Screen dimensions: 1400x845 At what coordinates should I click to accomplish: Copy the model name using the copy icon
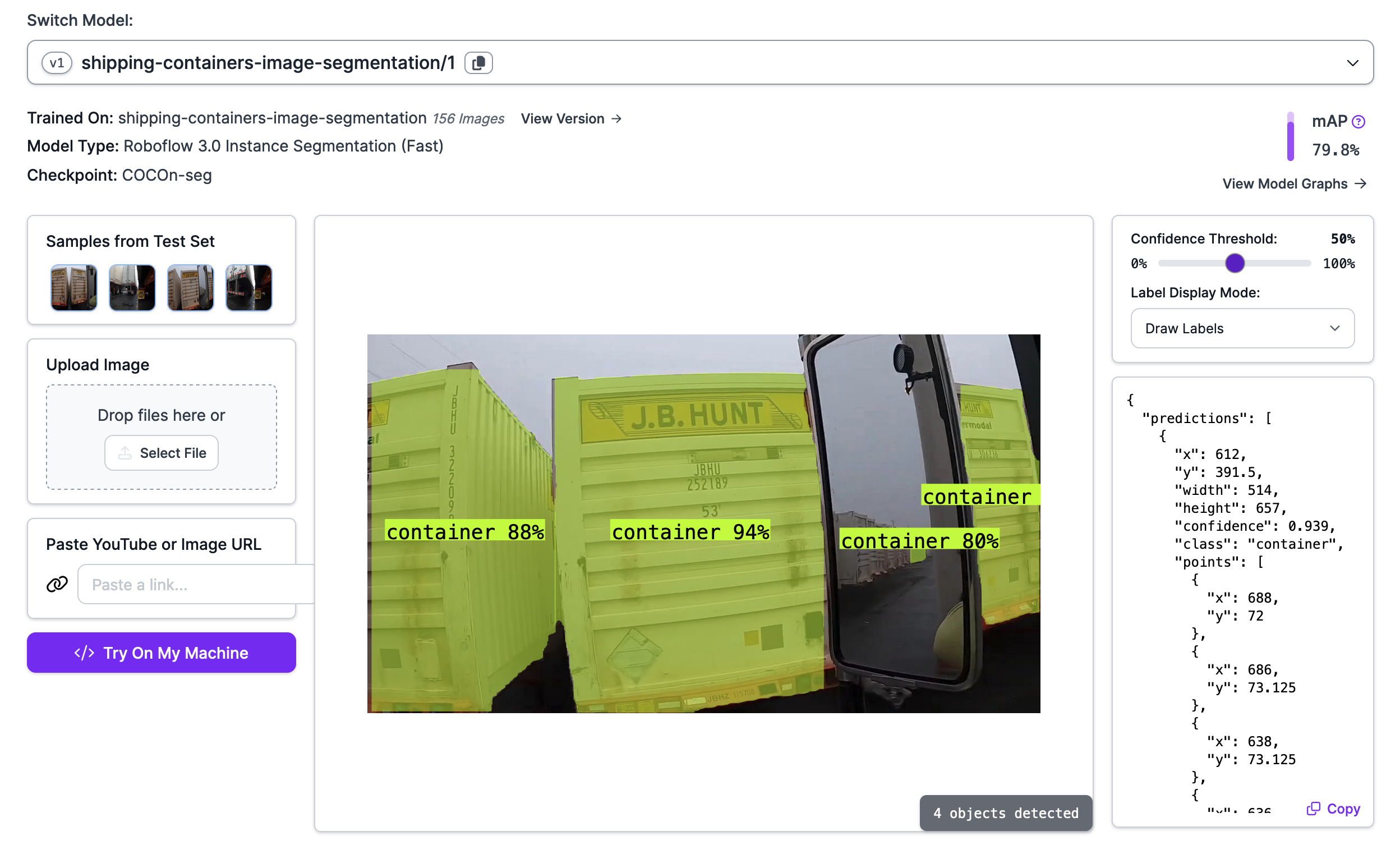[x=479, y=62]
